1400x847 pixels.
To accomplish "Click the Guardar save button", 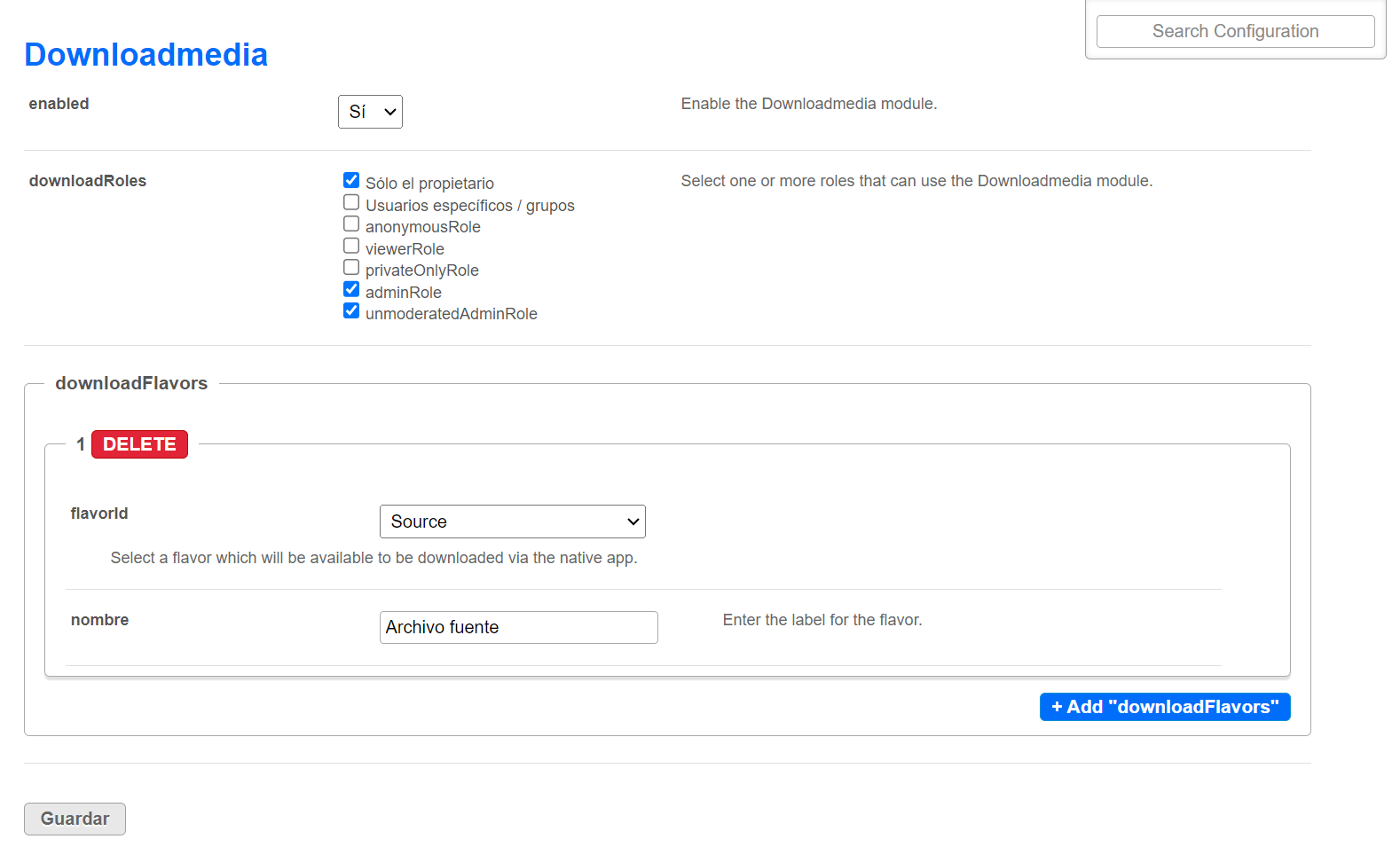I will pos(75,819).
